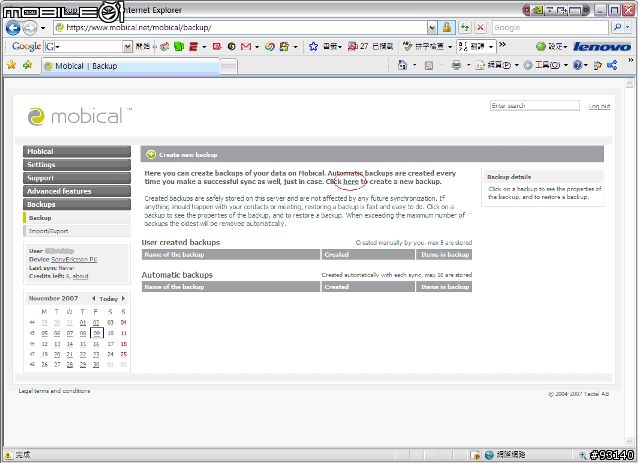Click the green book icon in Google Toolbar
This screenshot has height=463, width=638.
(x=179, y=46)
